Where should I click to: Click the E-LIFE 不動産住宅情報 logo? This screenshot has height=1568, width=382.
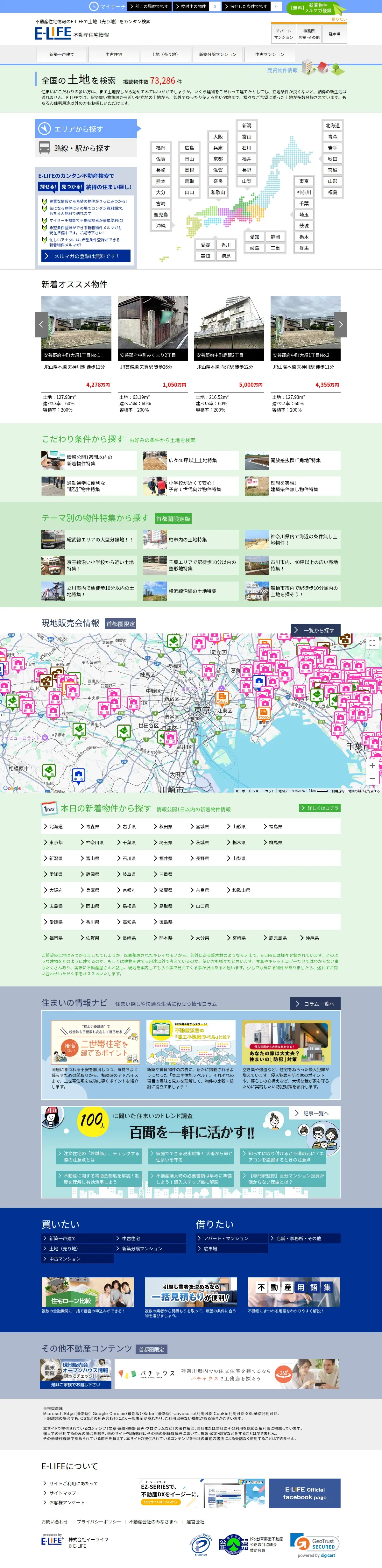tap(72, 33)
